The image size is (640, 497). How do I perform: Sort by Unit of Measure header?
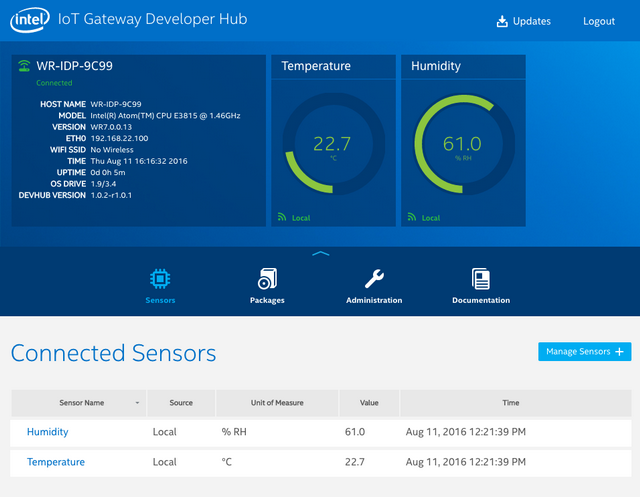(x=277, y=403)
